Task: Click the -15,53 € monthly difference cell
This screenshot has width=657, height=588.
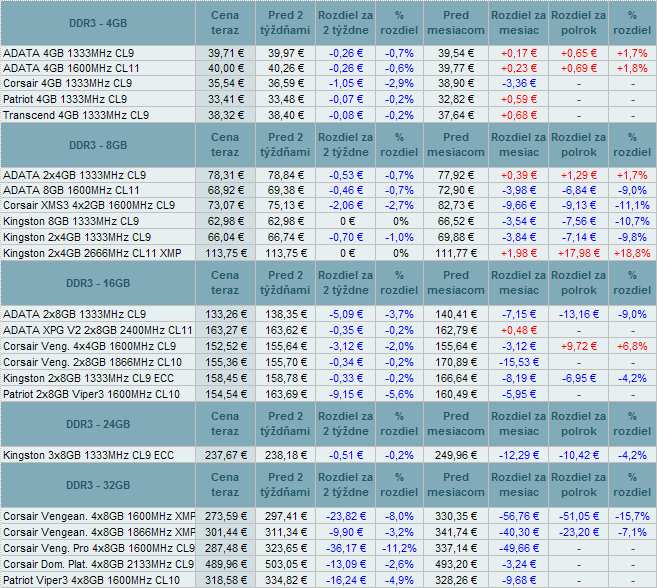Action: click(519, 362)
